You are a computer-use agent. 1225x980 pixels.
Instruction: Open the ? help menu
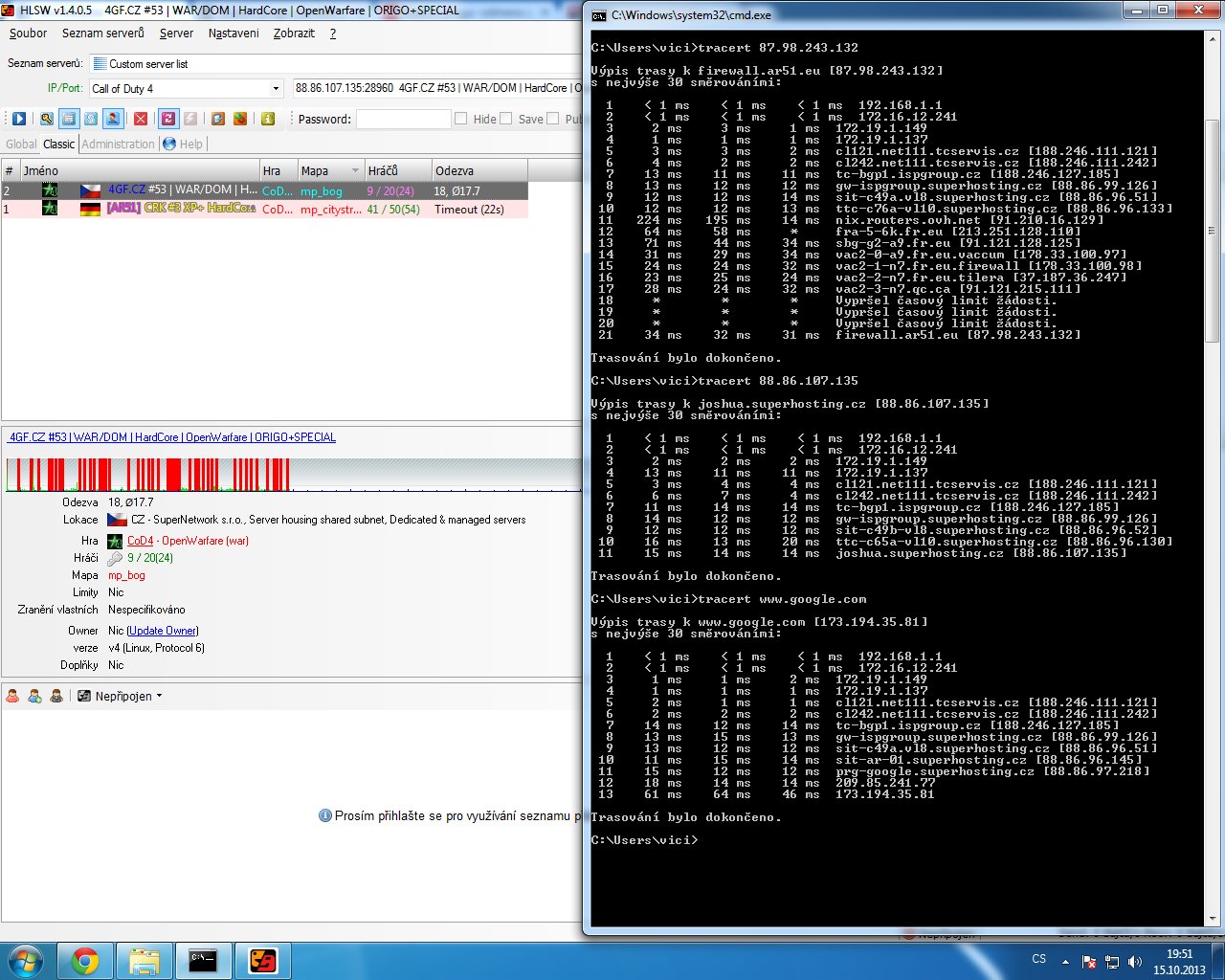tap(333, 33)
